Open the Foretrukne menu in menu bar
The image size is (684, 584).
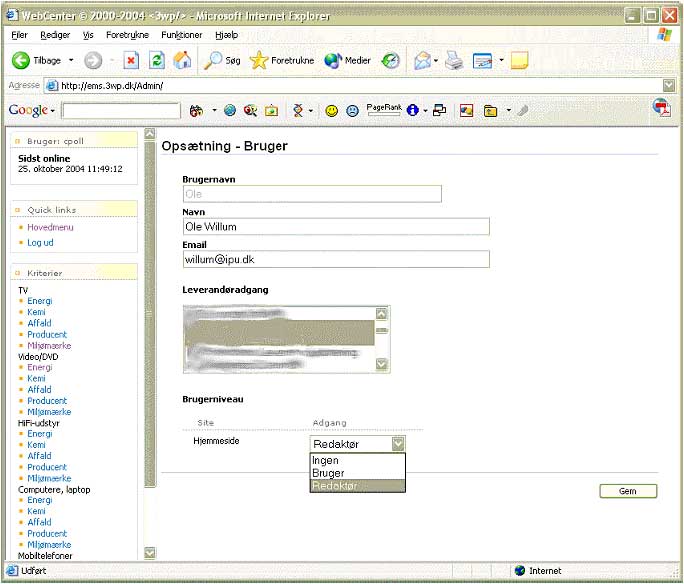pos(127,35)
